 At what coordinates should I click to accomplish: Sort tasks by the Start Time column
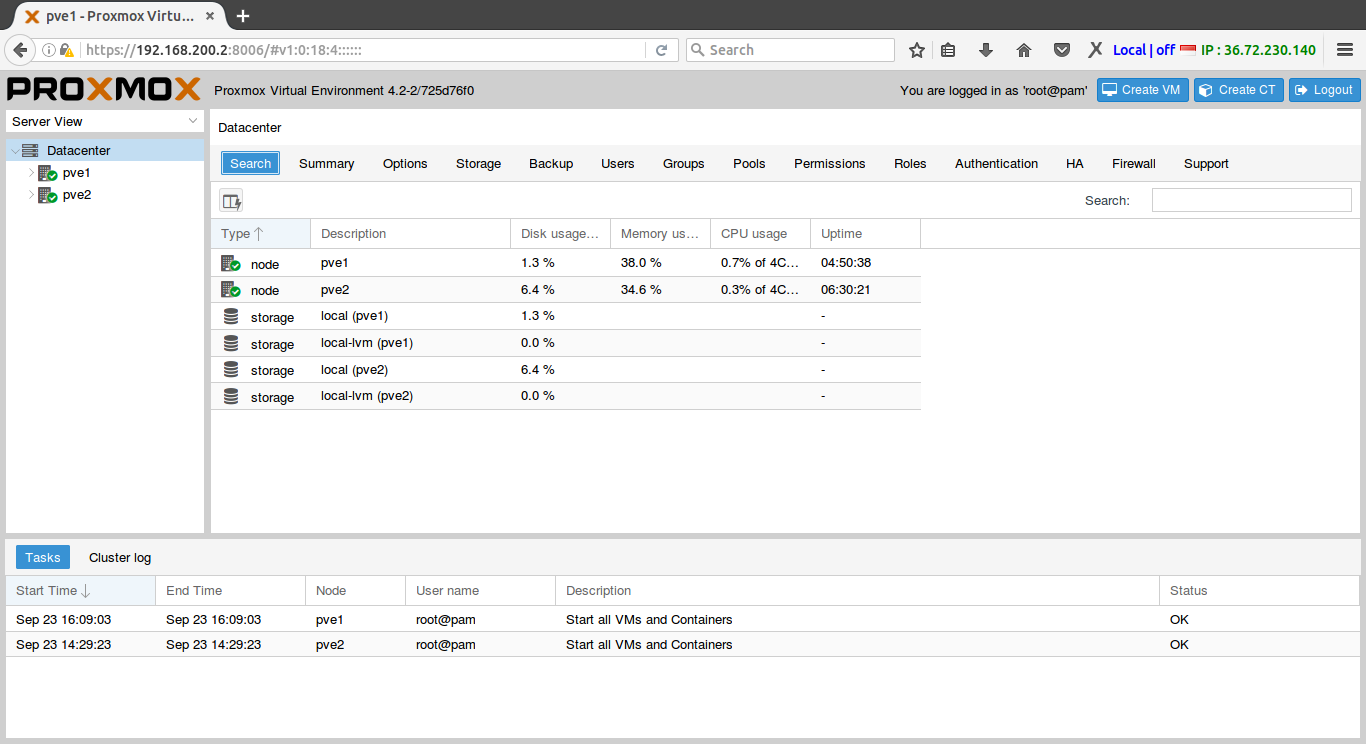click(80, 591)
